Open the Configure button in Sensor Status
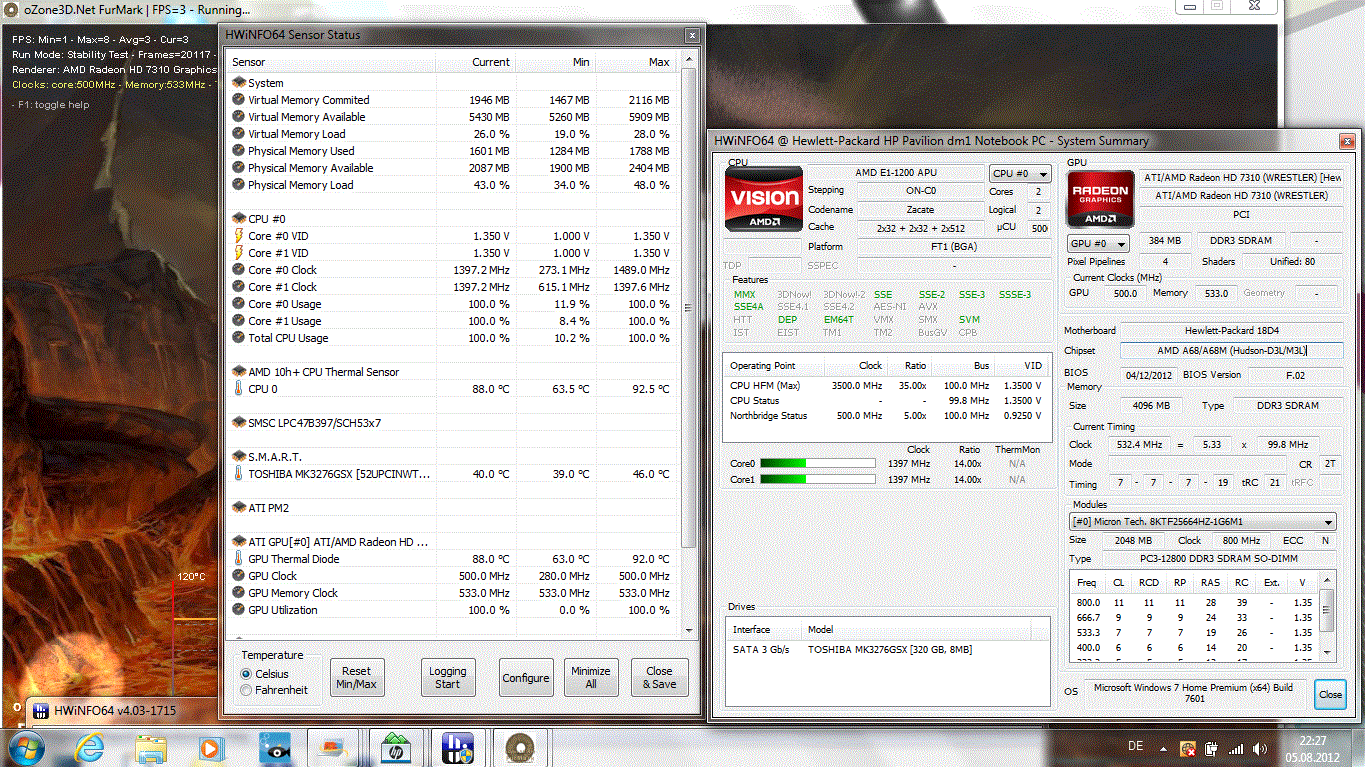The image size is (1365, 767). (526, 678)
